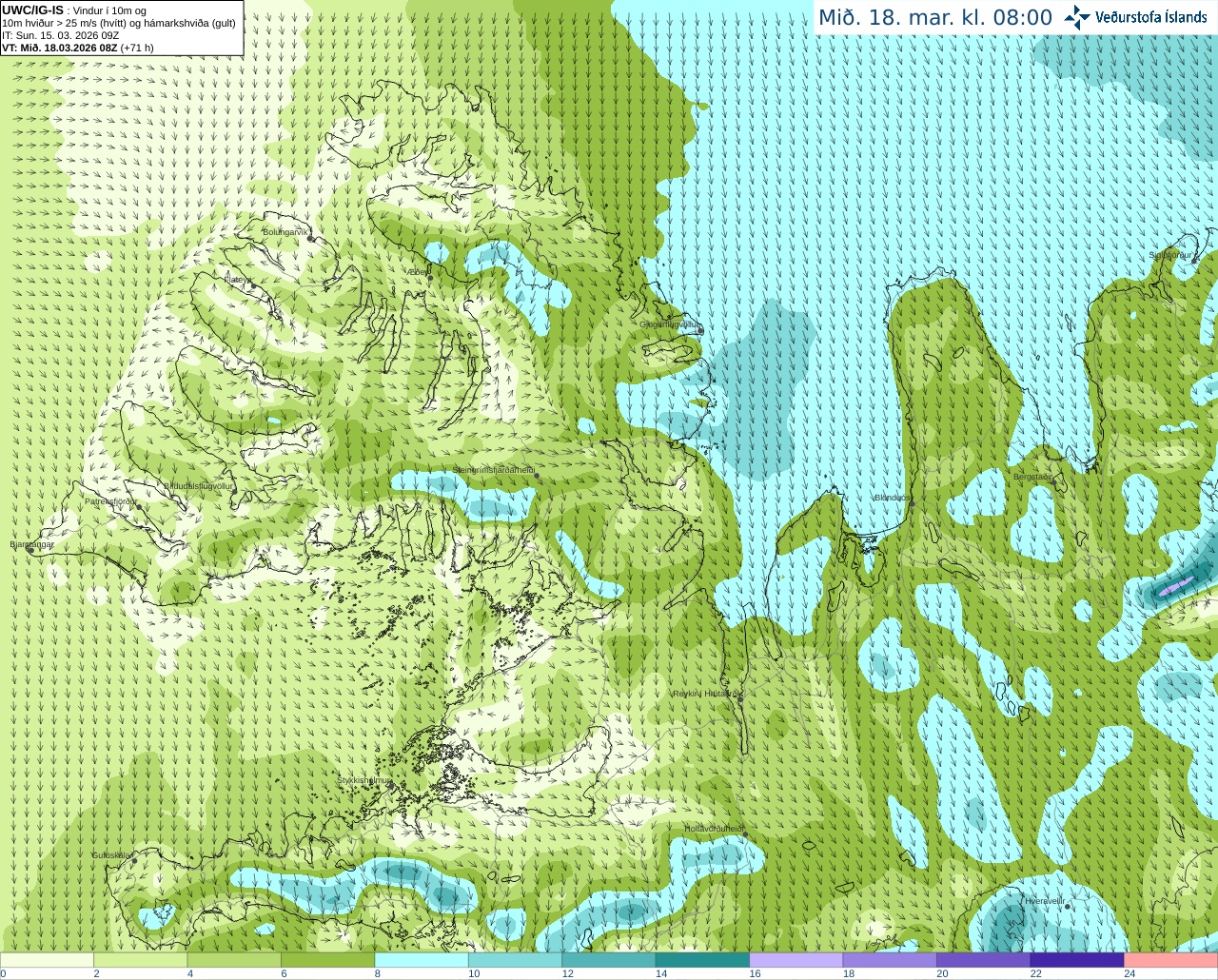1218x980 pixels.
Task: Click the Bolungarvík station dot
Action: [311, 239]
